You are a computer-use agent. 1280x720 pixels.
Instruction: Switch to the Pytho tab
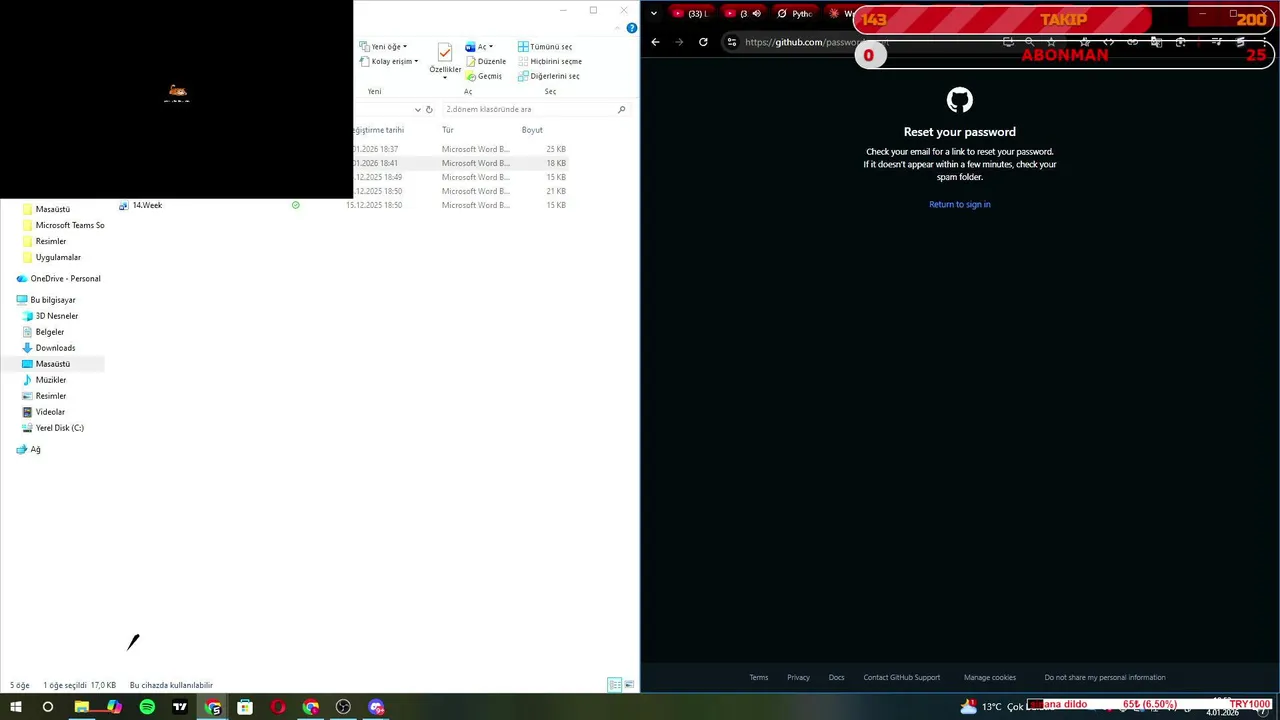[x=795, y=13]
